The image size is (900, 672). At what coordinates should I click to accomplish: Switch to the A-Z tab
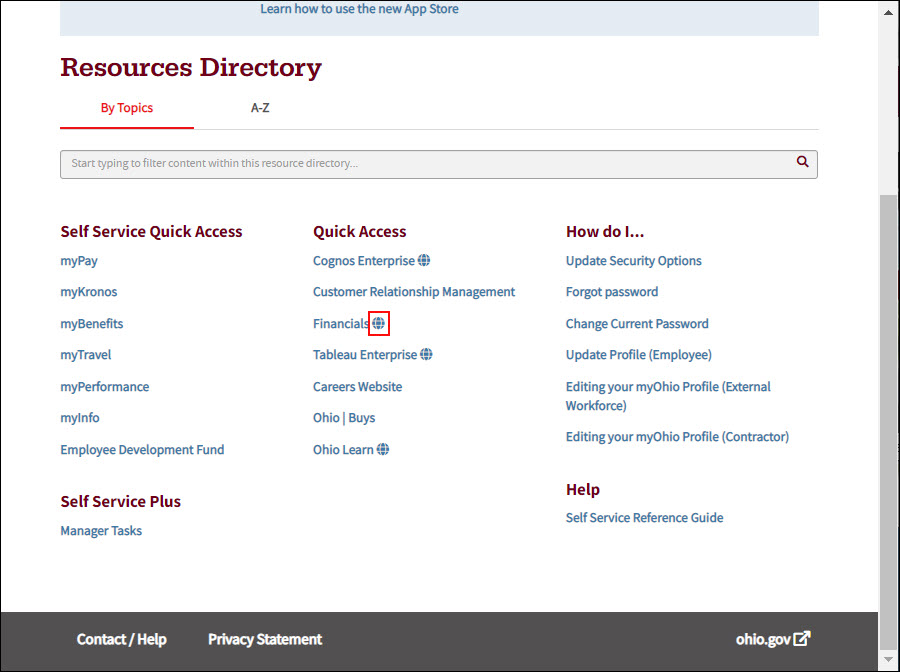pyautogui.click(x=260, y=107)
